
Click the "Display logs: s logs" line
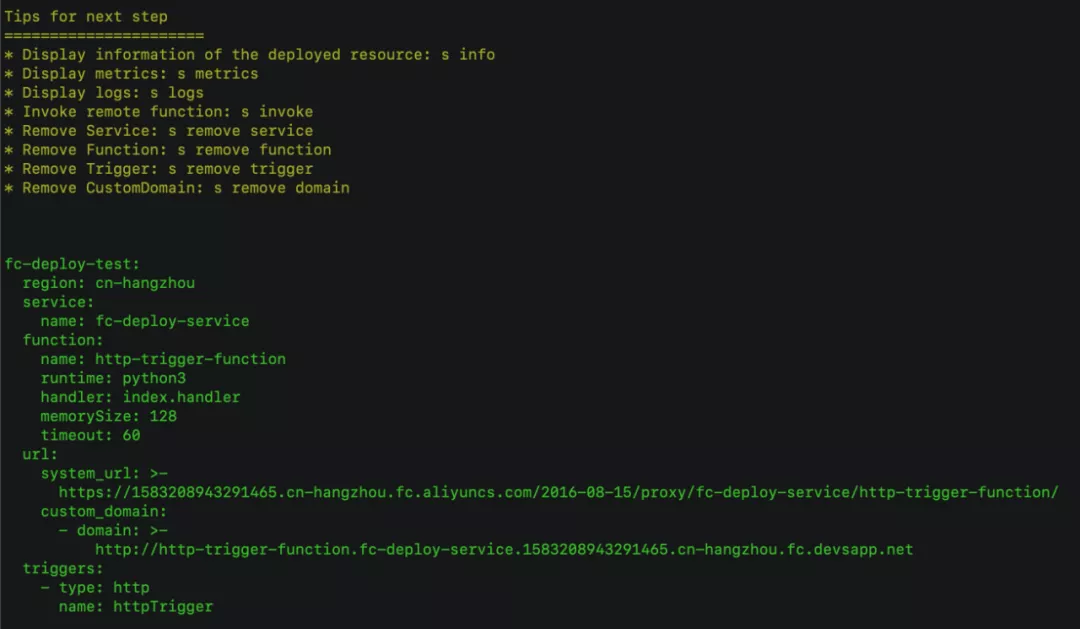[113, 93]
